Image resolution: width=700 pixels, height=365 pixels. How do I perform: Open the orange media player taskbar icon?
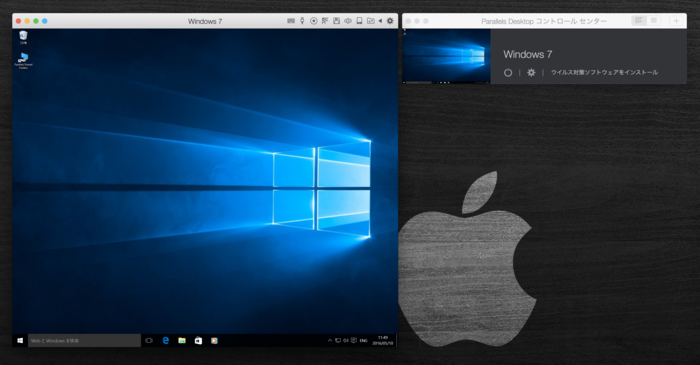pyautogui.click(x=214, y=340)
